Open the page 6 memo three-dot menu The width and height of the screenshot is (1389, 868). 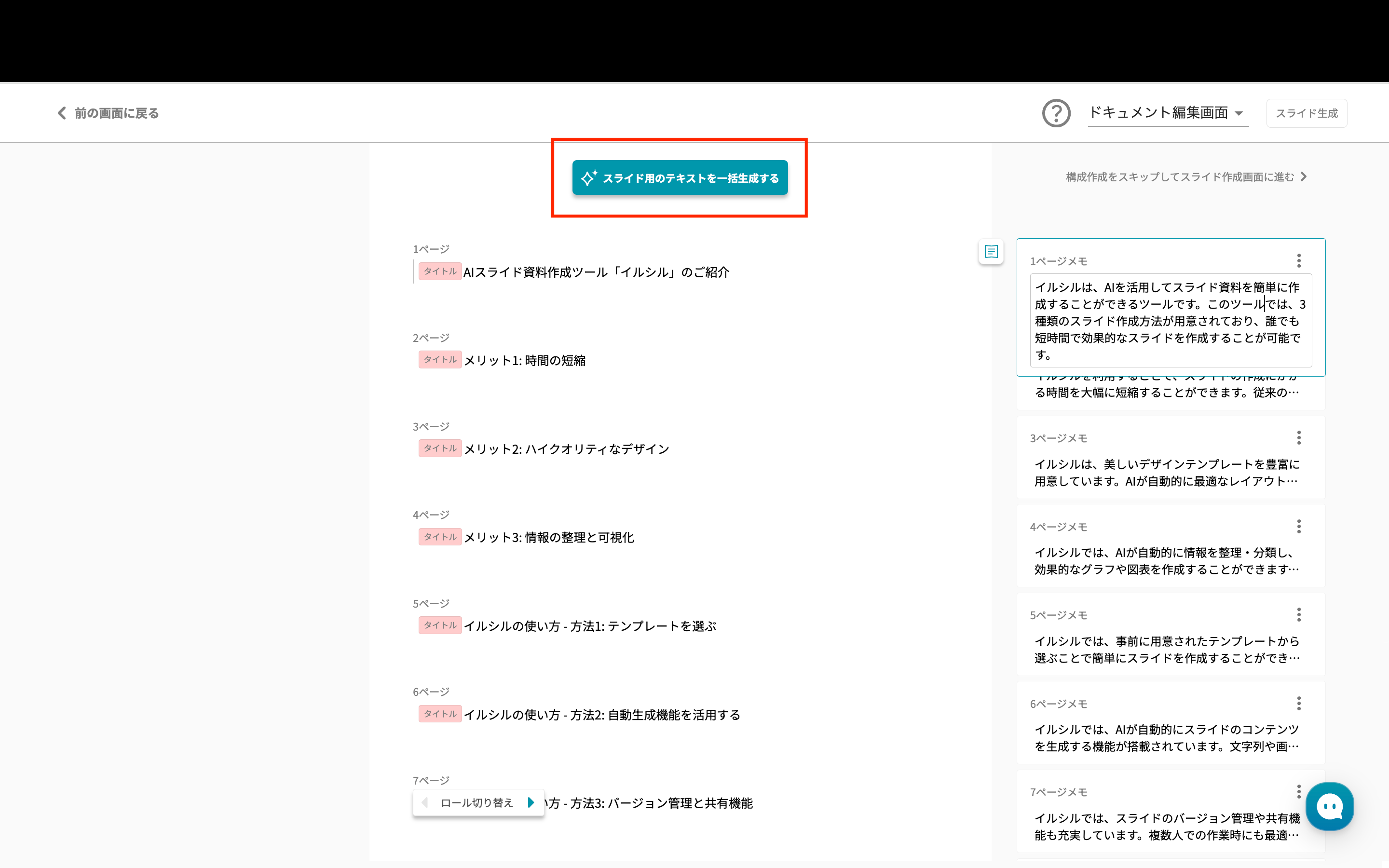tap(1299, 703)
